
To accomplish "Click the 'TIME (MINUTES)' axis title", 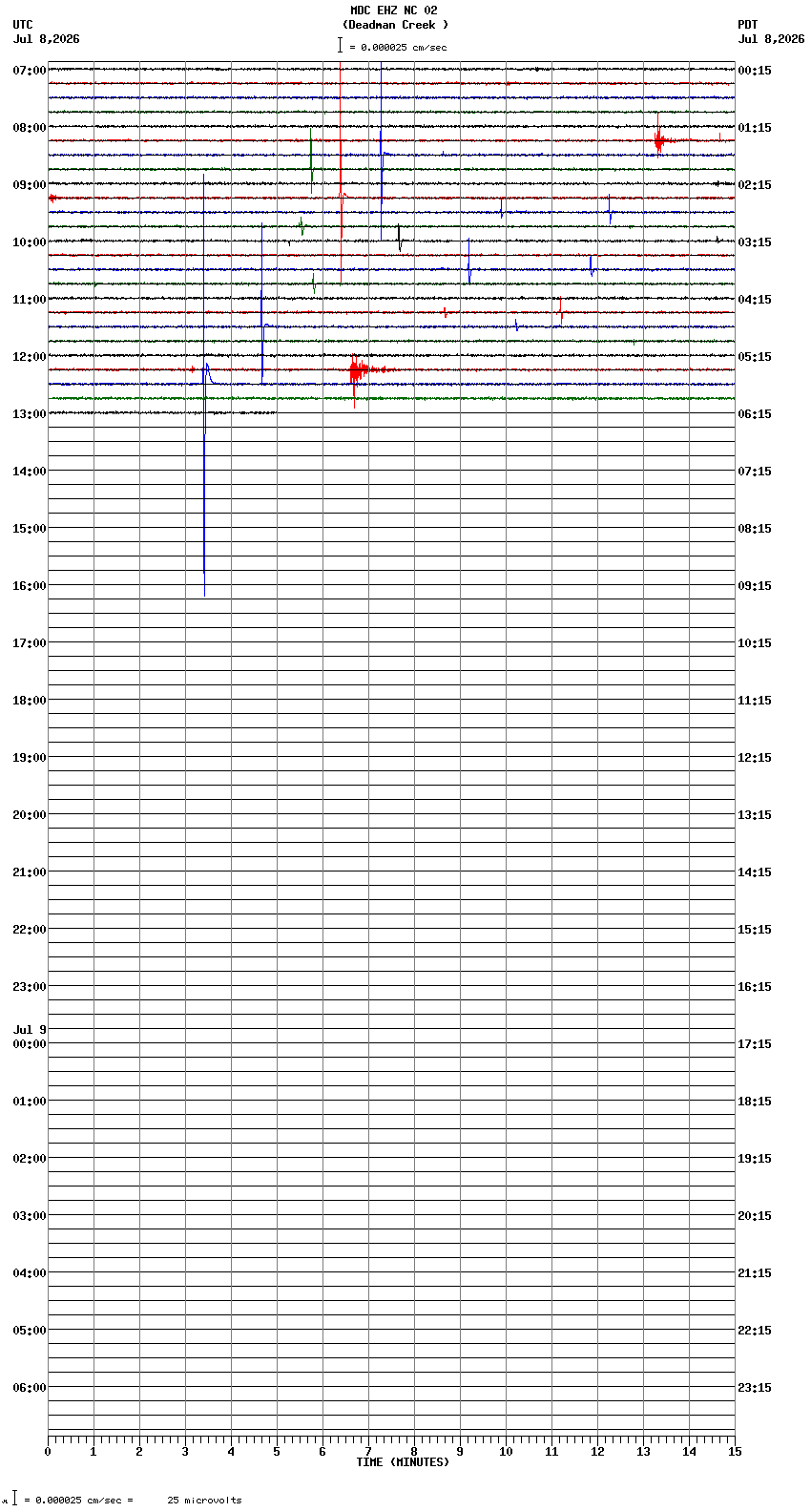I will point(403,1462).
